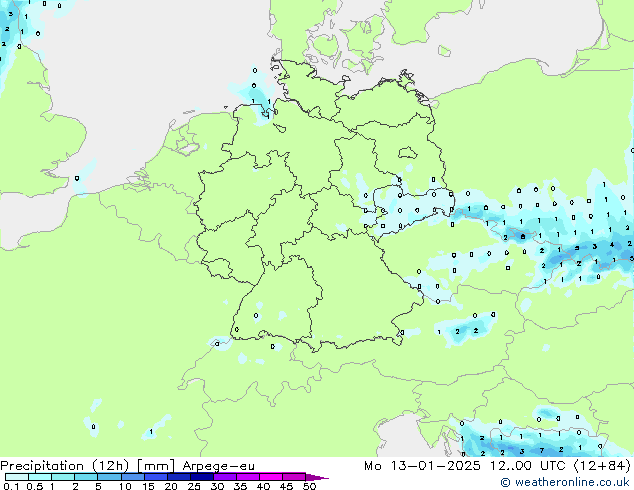Image resolution: width=634 pixels, height=490 pixels.
Task: Click the '(12+84)' forecast offset text
Action: [x=602, y=466]
